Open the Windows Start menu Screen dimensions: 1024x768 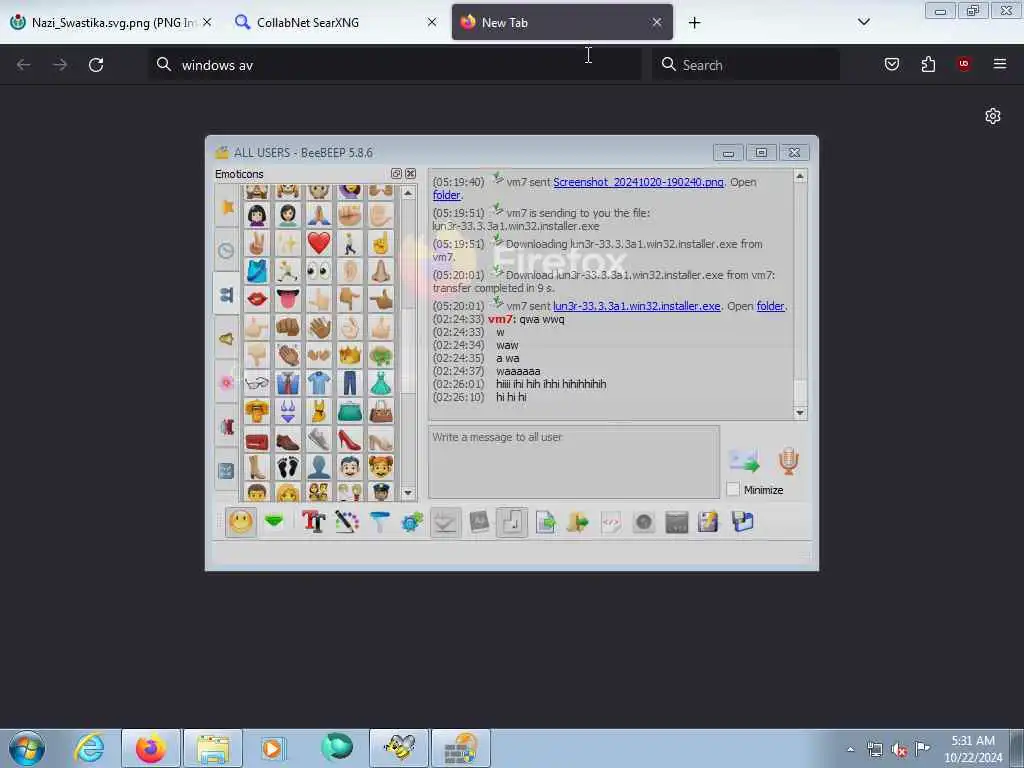27,748
